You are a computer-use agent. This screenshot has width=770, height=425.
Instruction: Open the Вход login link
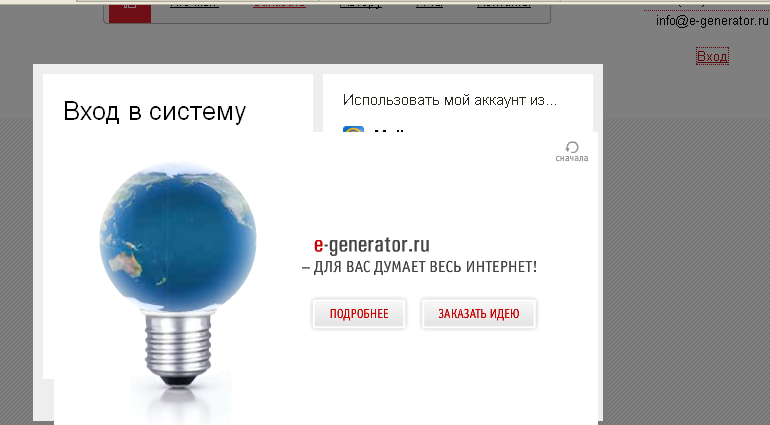pyautogui.click(x=712, y=56)
